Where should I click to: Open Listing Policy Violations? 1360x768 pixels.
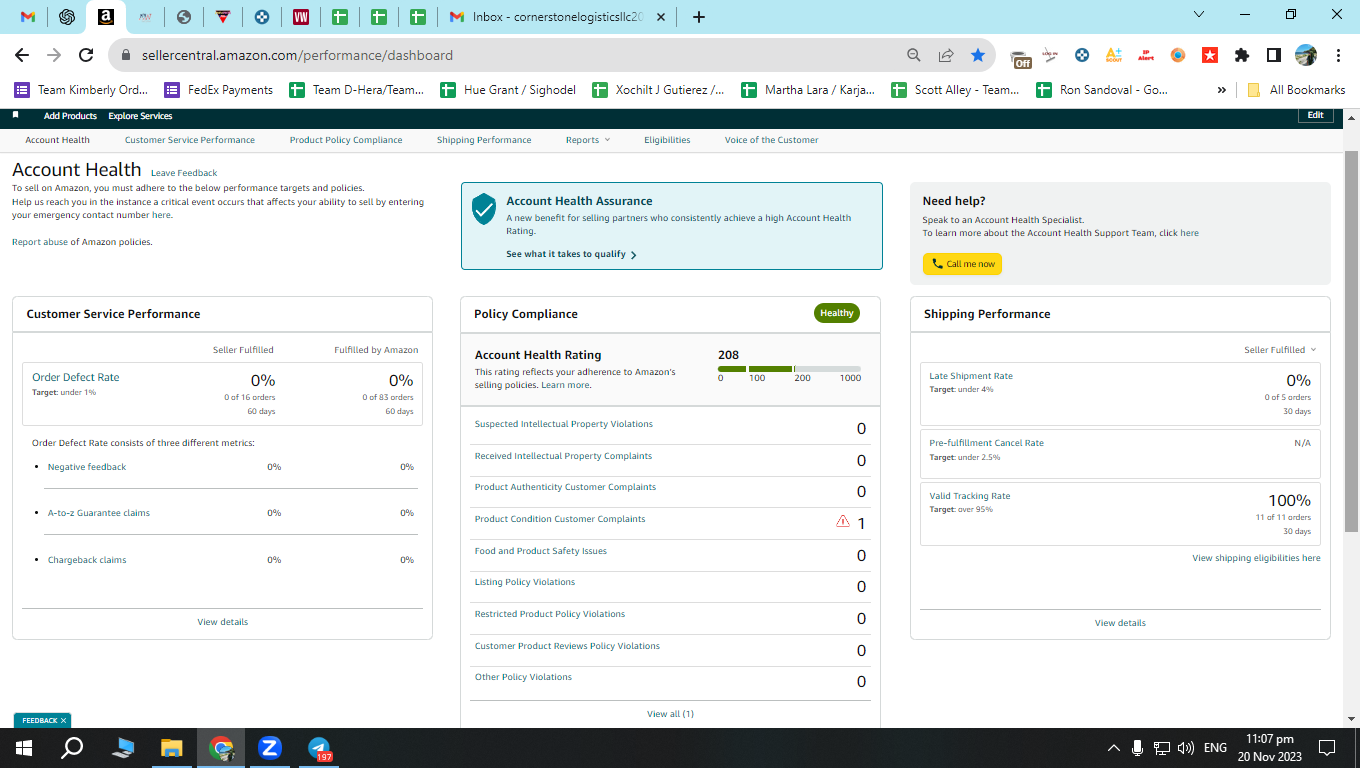[525, 582]
